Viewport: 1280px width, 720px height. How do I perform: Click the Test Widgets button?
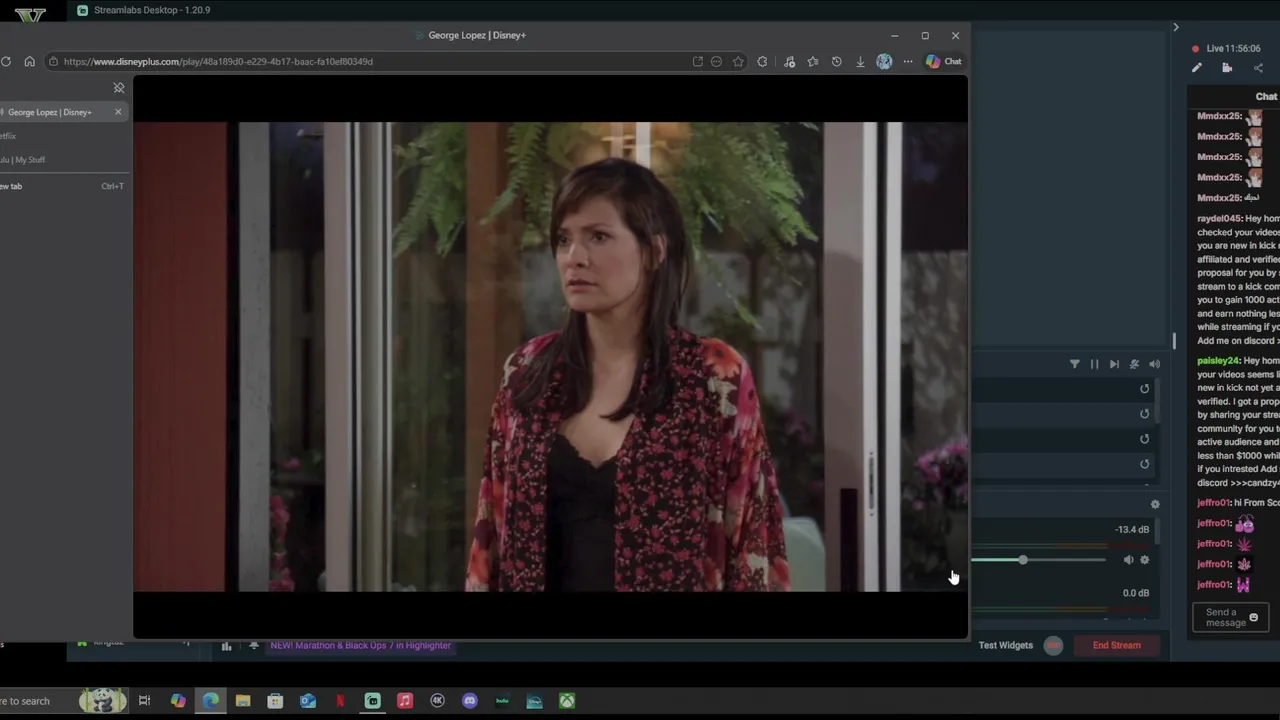(1006, 645)
